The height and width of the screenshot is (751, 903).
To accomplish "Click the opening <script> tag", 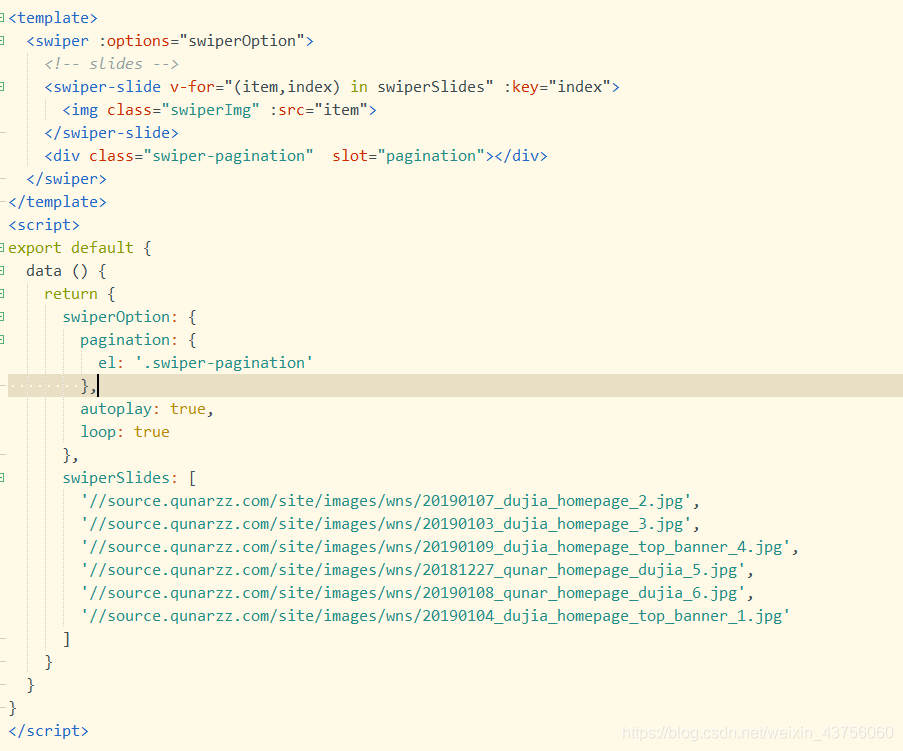I will pos(44,225).
